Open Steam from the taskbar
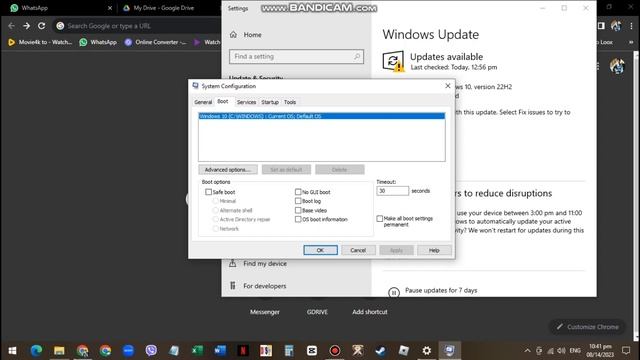Image resolution: width=640 pixels, height=360 pixels. pos(381,350)
